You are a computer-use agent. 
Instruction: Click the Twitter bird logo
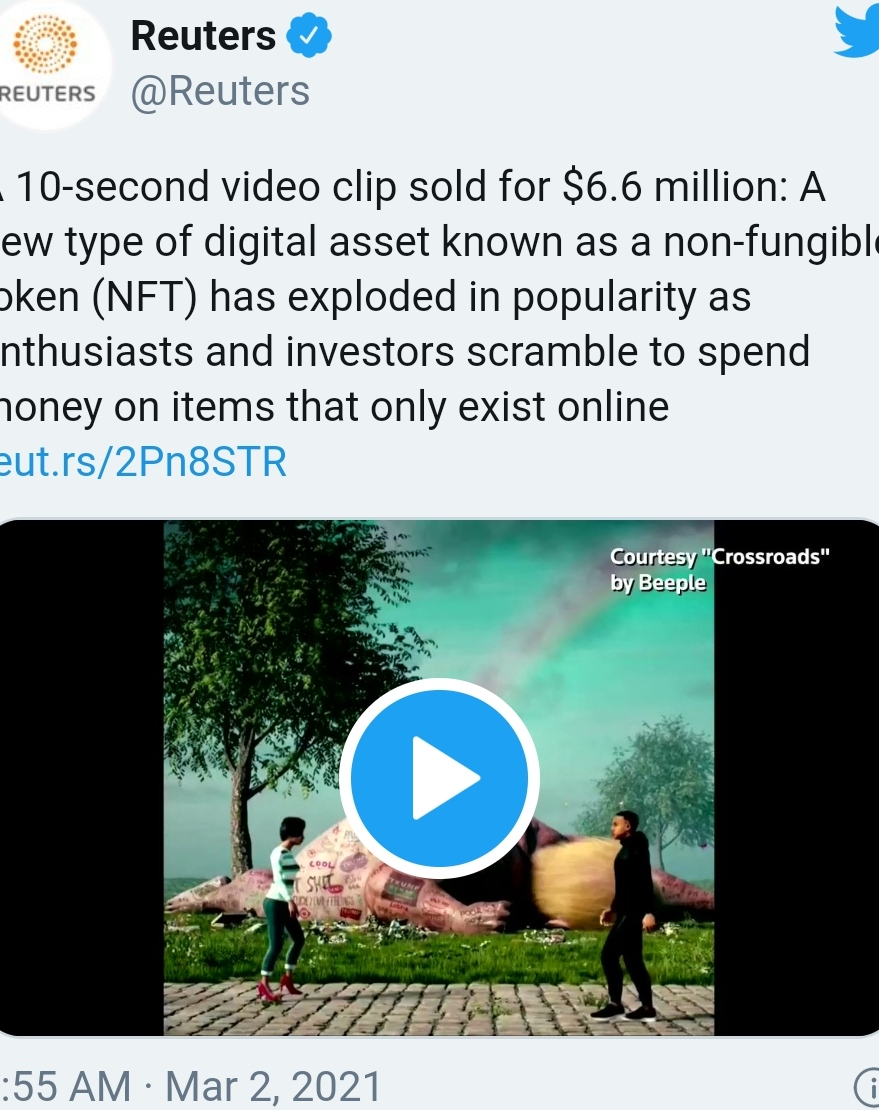[857, 31]
